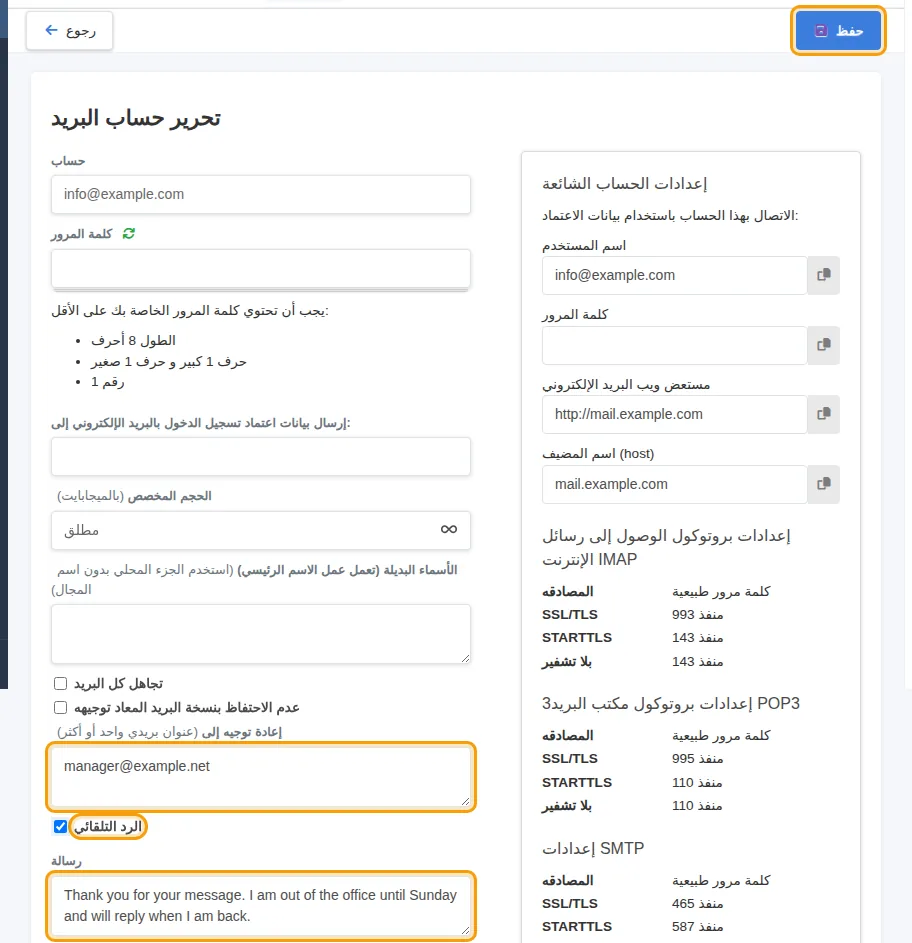This screenshot has height=943, width=912.
Task: Copy the webmail URL http://mail.example.com
Action: (824, 414)
